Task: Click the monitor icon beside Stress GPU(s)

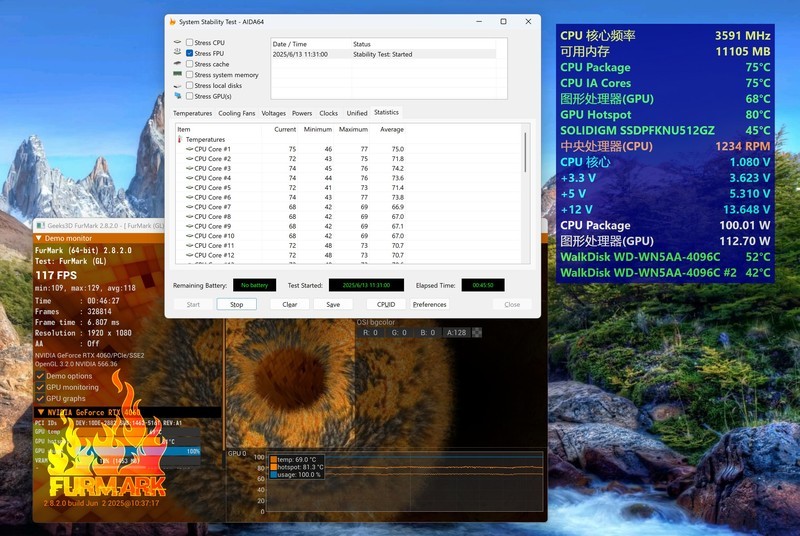Action: [177, 97]
